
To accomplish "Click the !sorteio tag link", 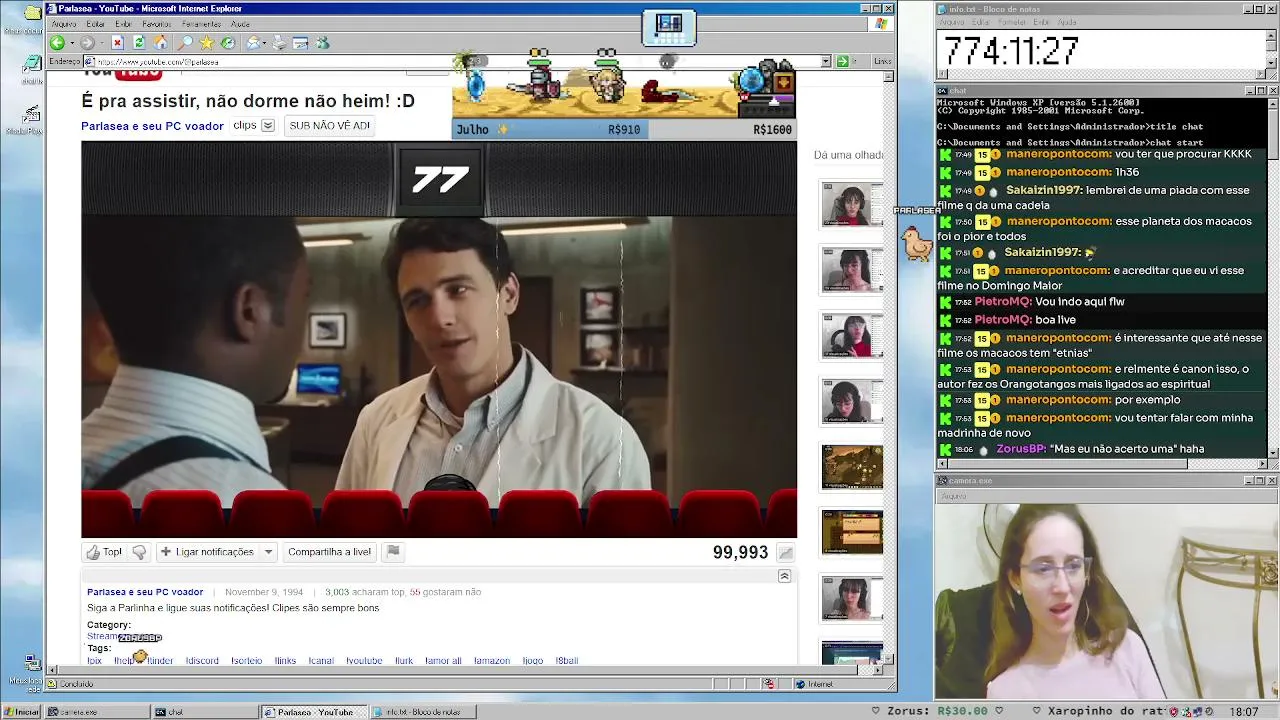I will [246, 661].
